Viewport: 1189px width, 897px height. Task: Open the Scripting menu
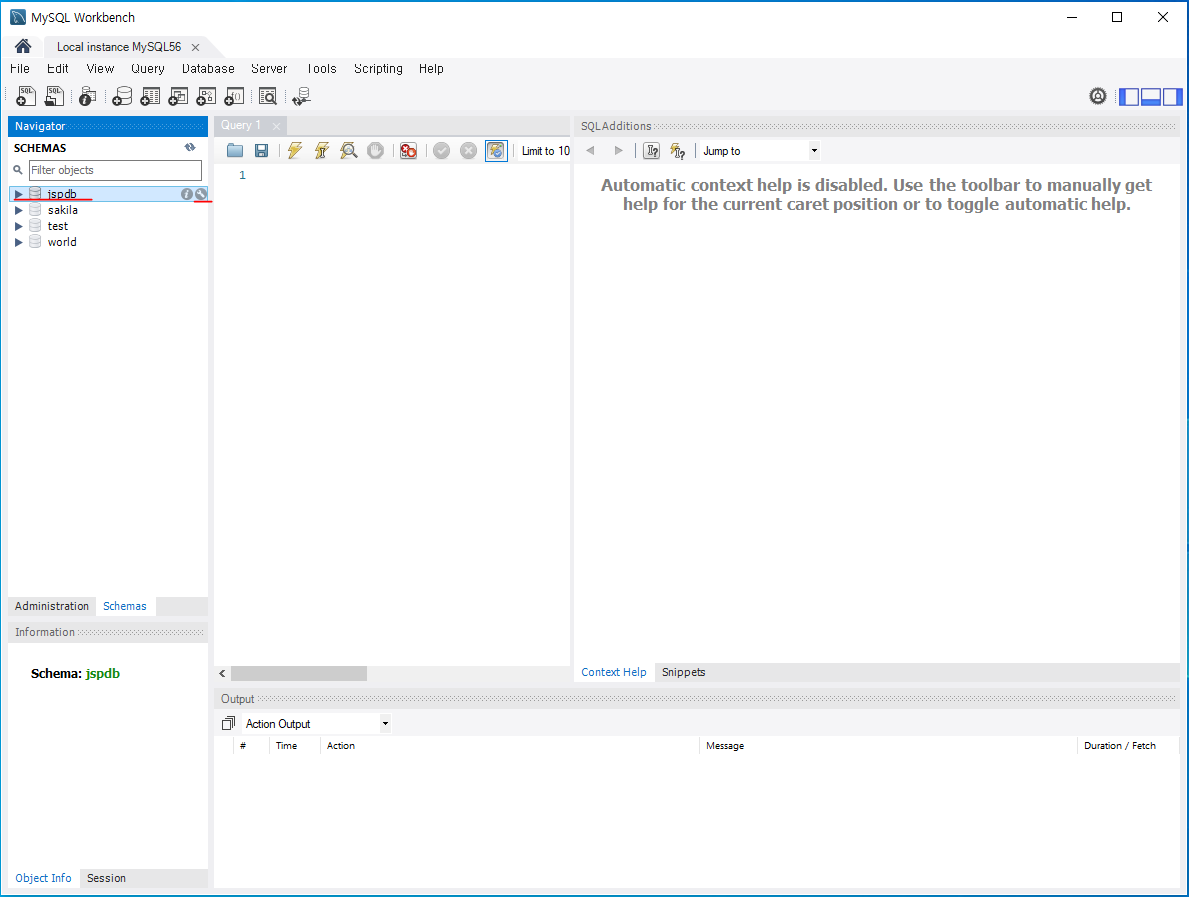click(x=378, y=68)
